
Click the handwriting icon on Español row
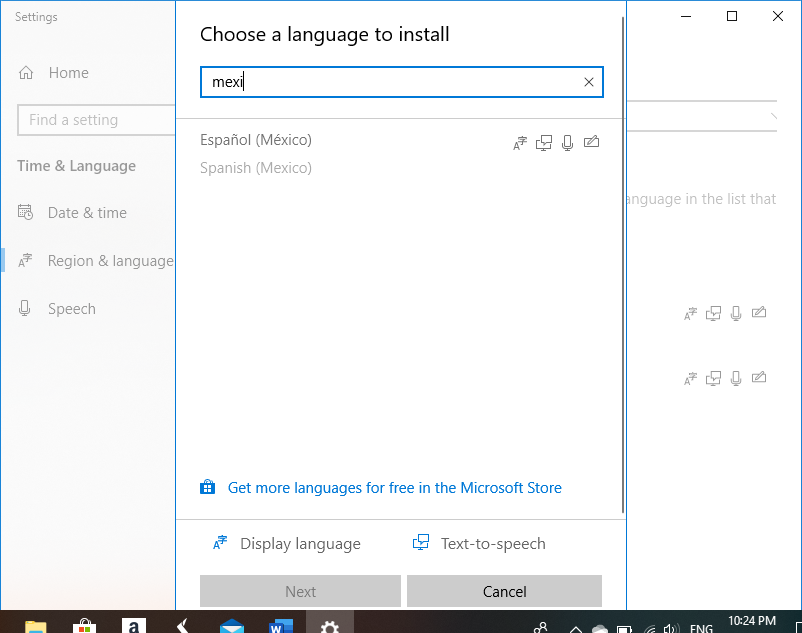coord(591,141)
